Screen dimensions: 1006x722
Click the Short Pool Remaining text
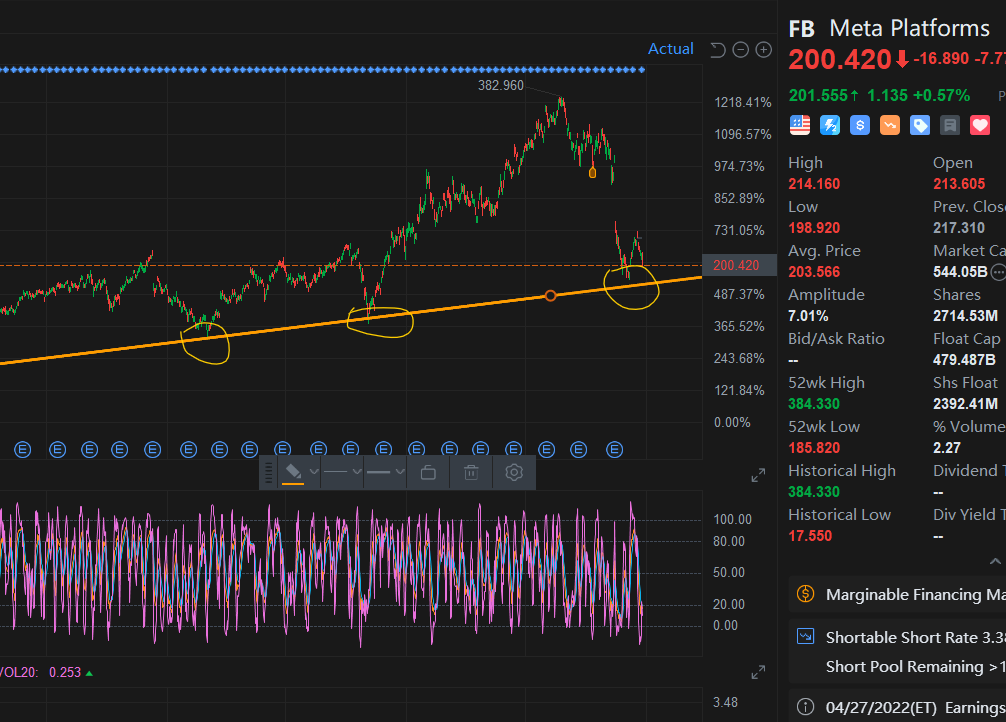tap(905, 667)
